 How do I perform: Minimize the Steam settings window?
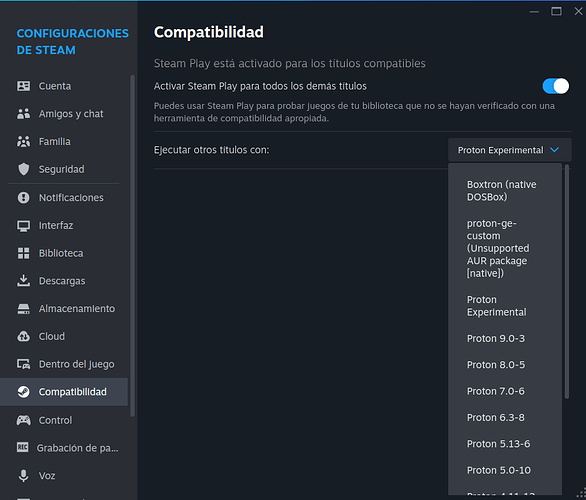coord(534,12)
